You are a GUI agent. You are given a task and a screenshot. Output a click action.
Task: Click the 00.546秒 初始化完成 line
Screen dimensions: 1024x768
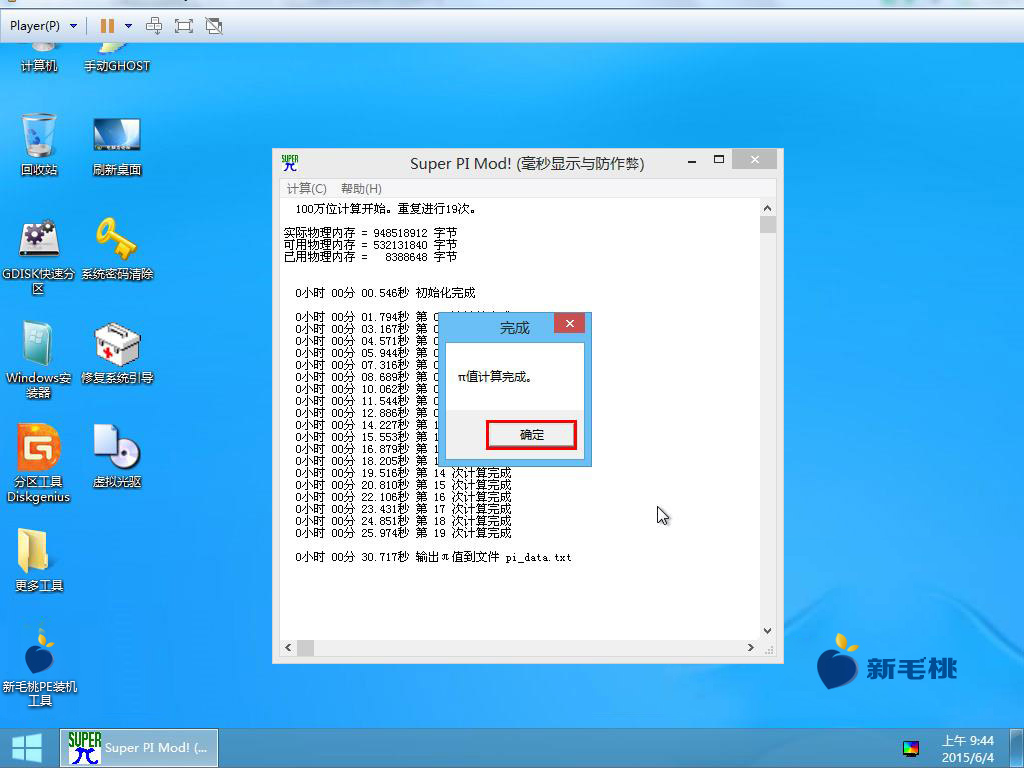tap(385, 293)
